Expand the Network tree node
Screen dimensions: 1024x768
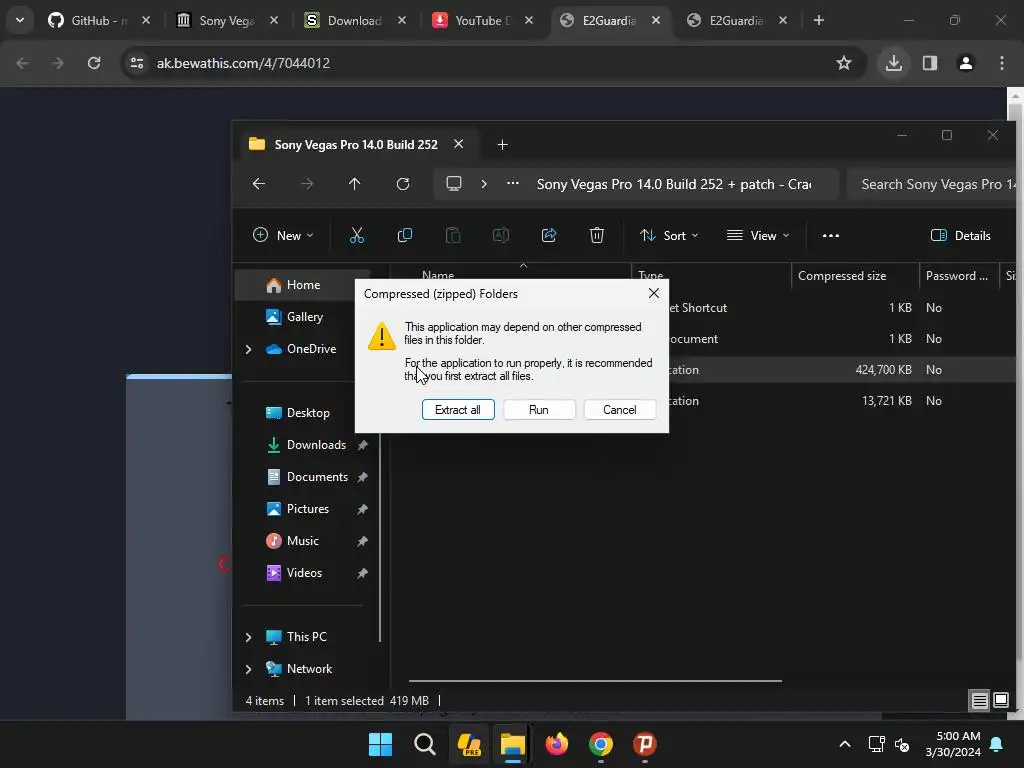pos(248,669)
